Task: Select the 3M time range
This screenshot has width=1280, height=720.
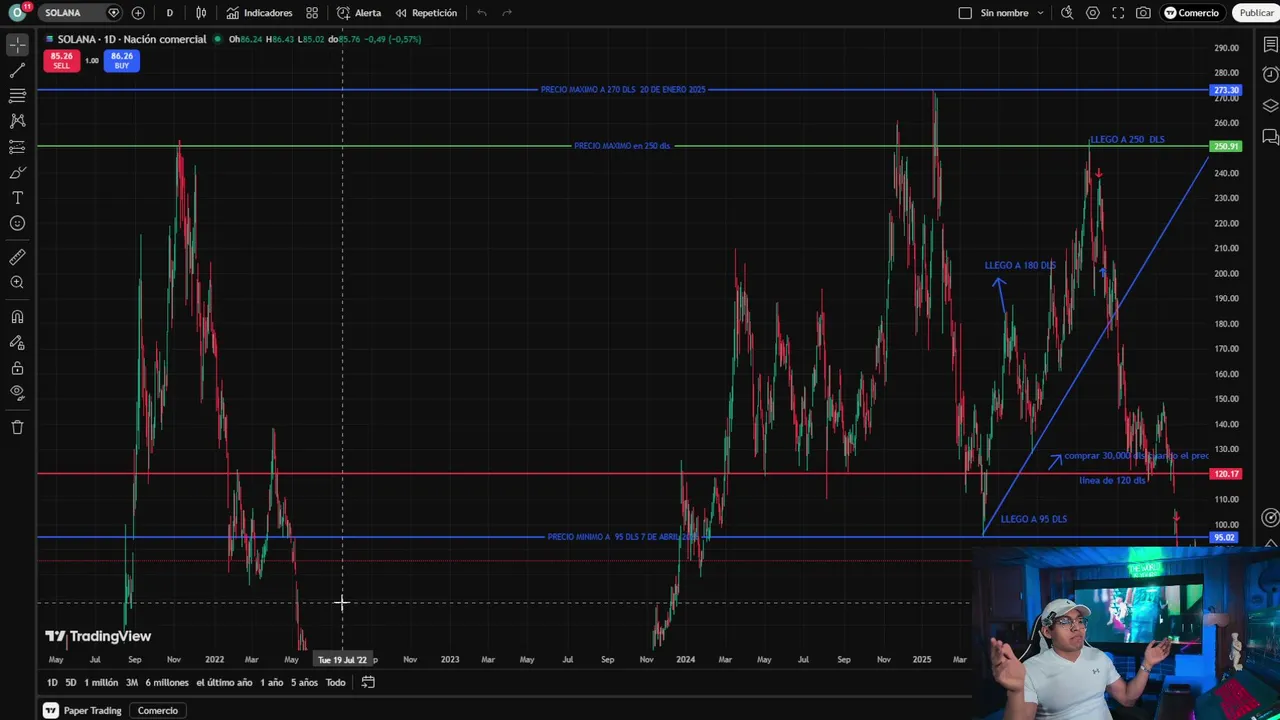Action: (x=132, y=683)
